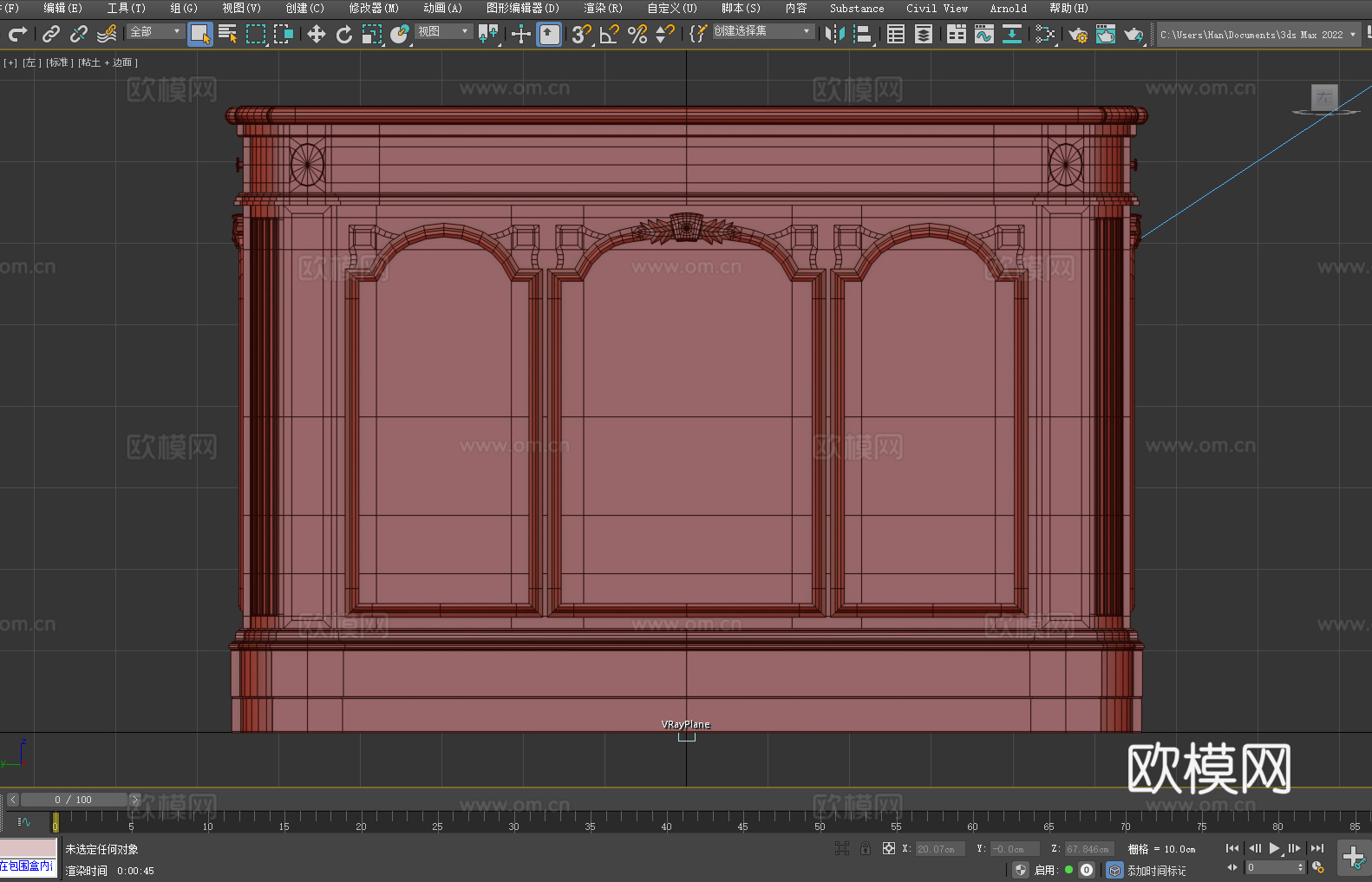Open the 全部 selection filter dropdown

click(x=155, y=31)
